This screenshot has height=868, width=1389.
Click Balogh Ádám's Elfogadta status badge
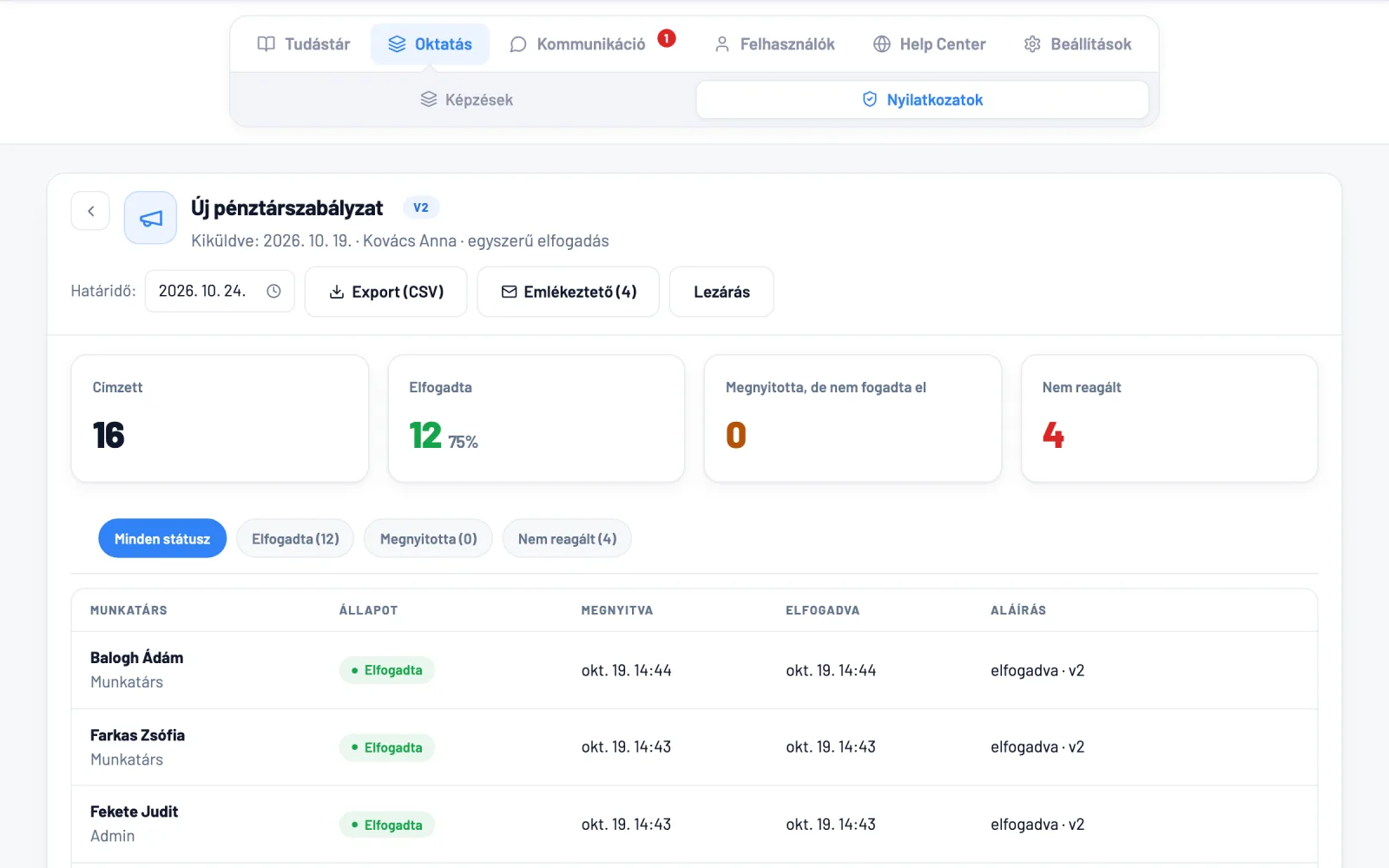coord(386,670)
